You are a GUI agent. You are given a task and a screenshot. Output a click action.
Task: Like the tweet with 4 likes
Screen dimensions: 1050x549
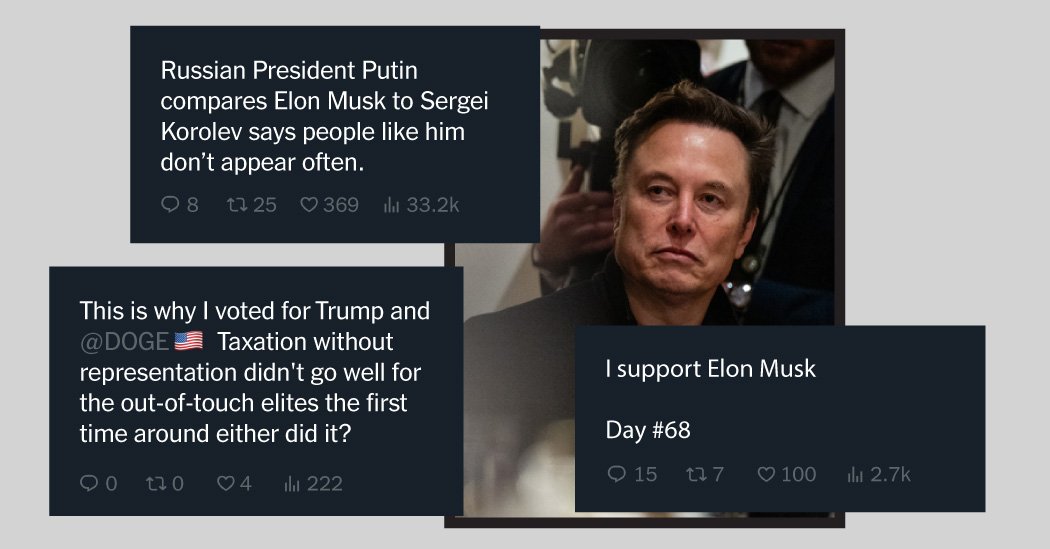click(226, 484)
